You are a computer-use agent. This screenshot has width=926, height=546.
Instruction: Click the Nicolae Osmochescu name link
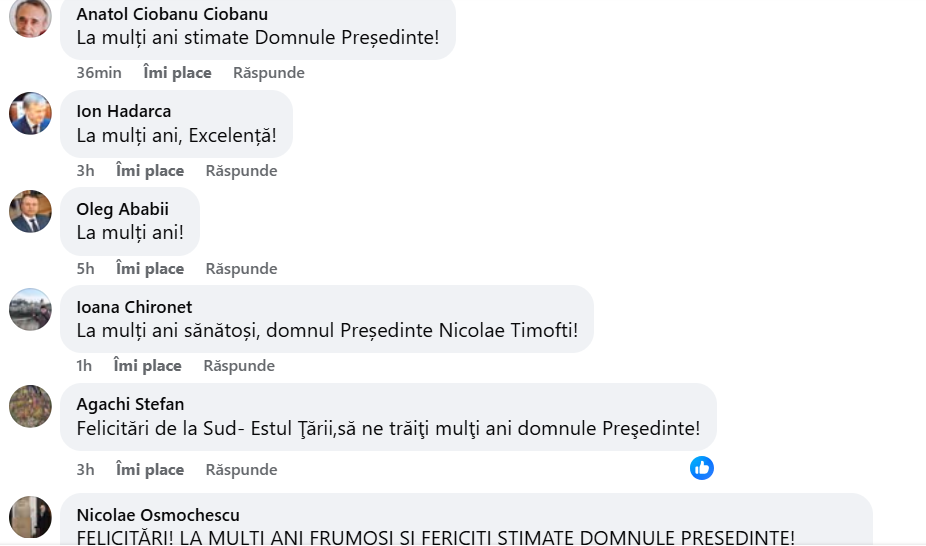158,515
